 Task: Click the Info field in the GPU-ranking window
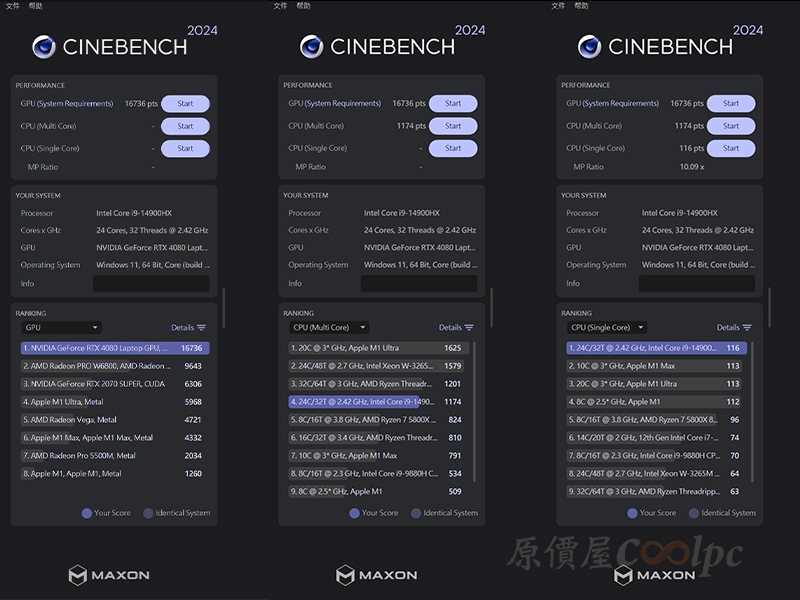click(x=151, y=284)
